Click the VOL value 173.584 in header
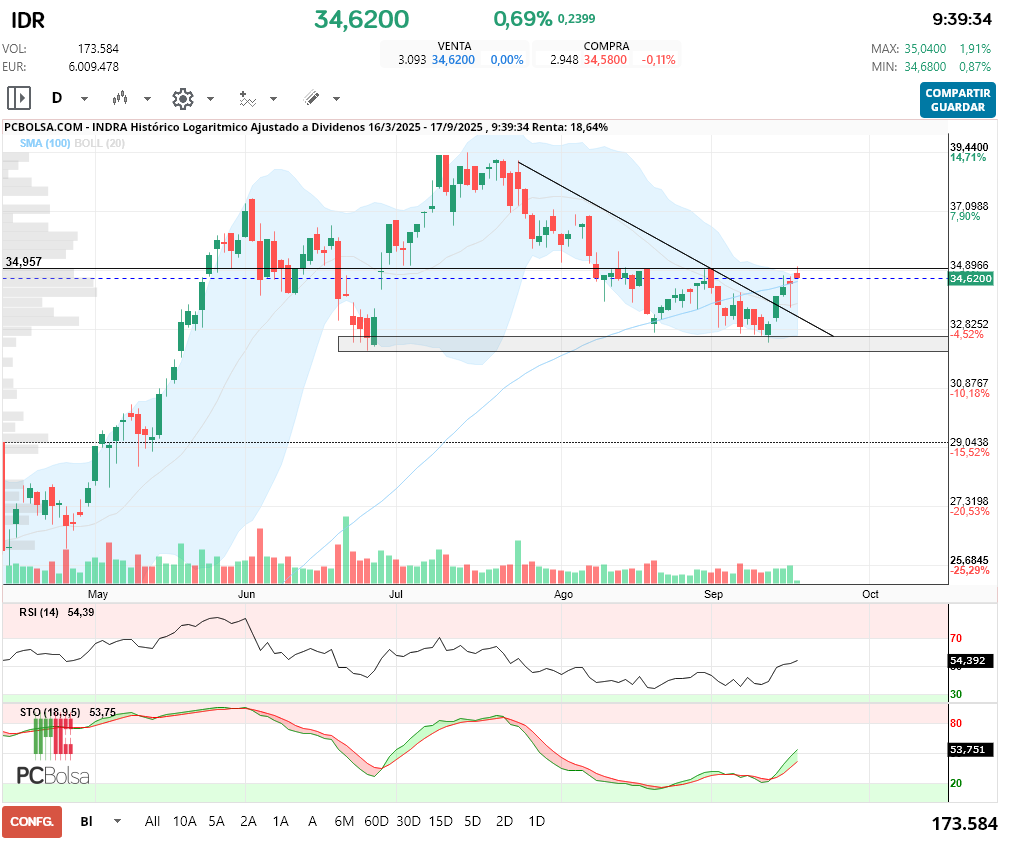This screenshot has height=843, width=1011. [99, 49]
